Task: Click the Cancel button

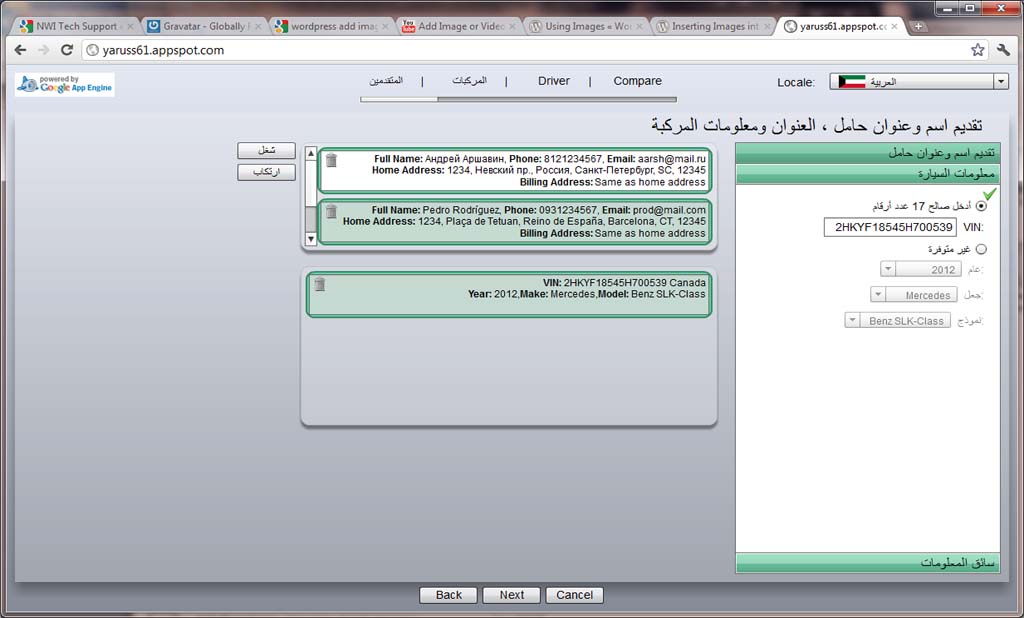Action: (x=574, y=595)
